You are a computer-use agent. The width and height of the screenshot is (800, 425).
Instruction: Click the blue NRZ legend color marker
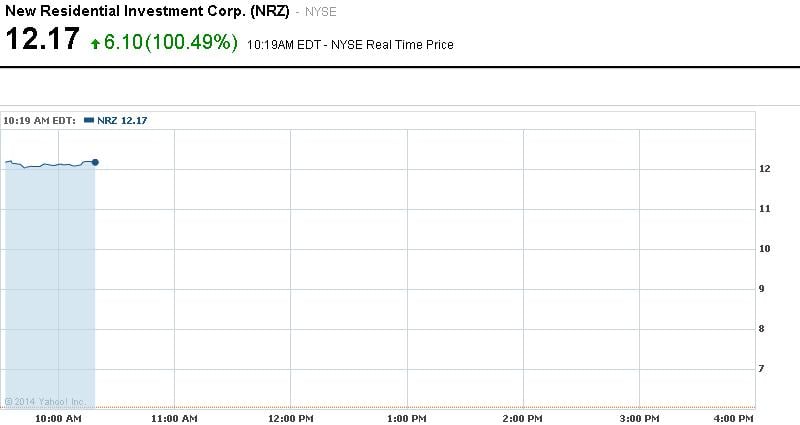coord(88,120)
